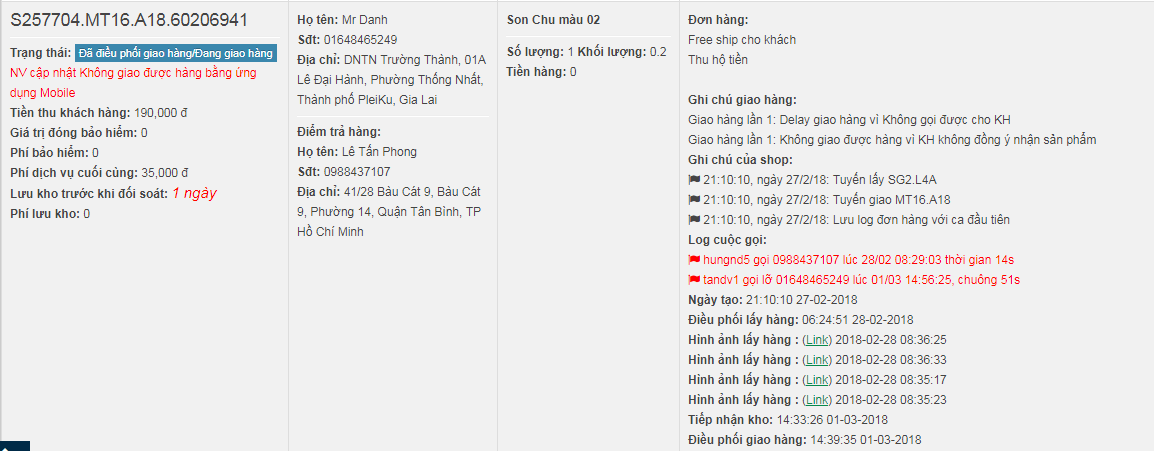
Task: Click the red Không giao được hàng update note
Action: point(133,83)
